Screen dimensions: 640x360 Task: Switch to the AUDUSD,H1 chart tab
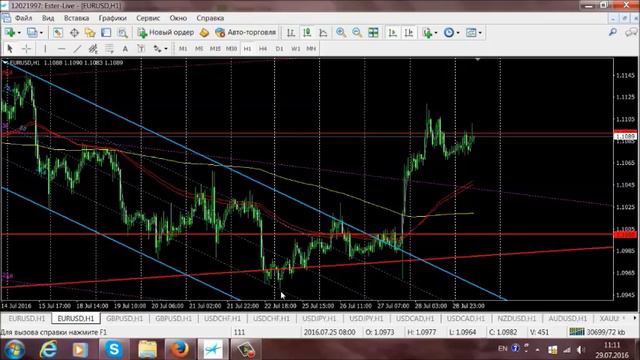568,318
